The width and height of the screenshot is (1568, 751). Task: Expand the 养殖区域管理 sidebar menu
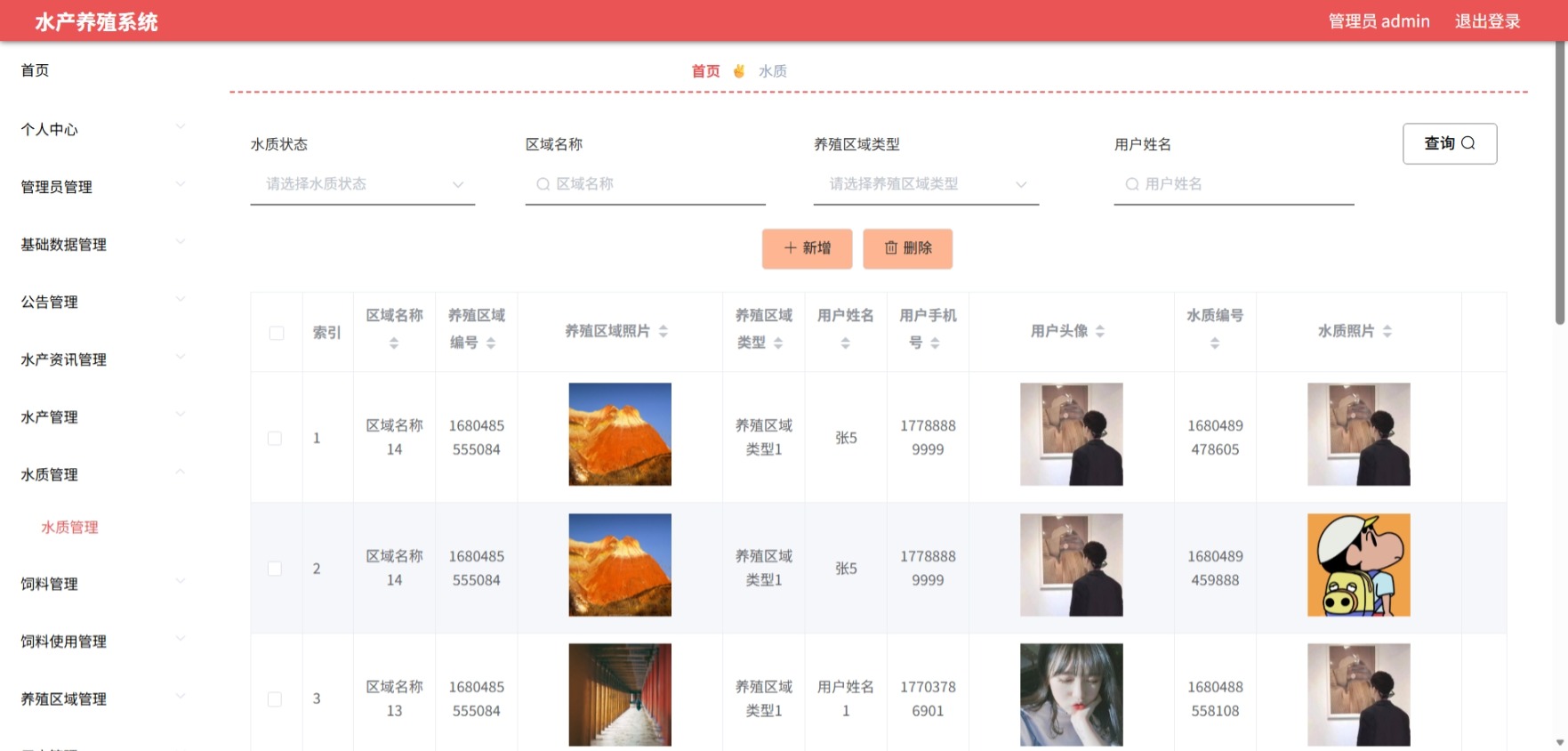pyautogui.click(x=104, y=699)
